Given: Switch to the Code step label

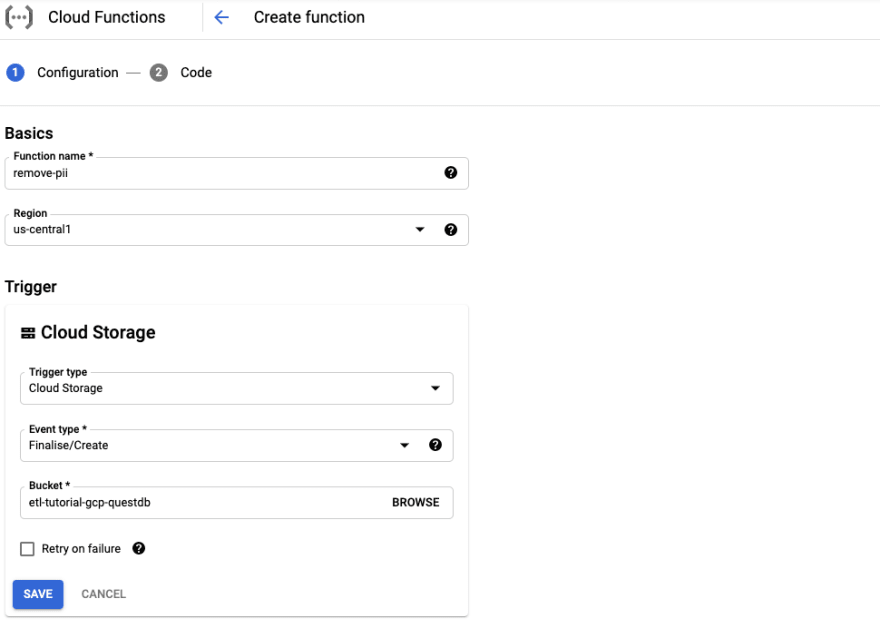Looking at the screenshot, I should tap(196, 72).
